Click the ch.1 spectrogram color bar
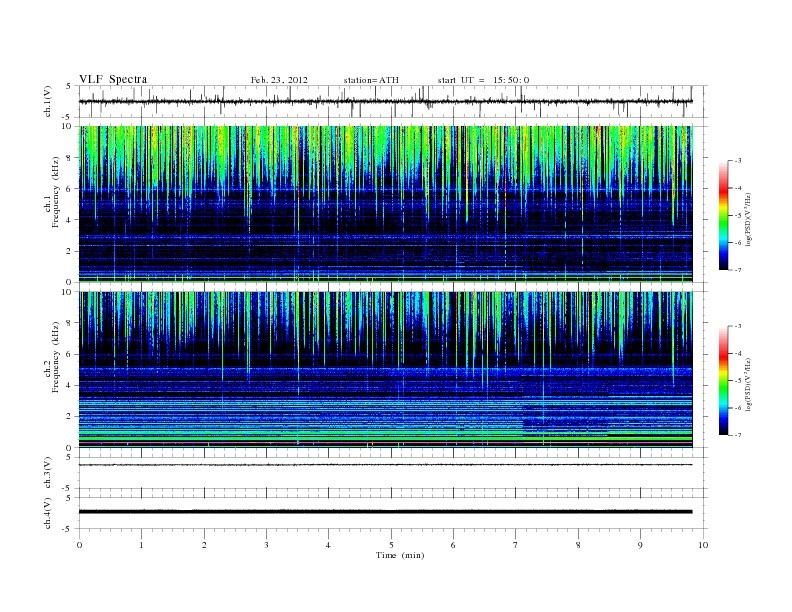 724,215
